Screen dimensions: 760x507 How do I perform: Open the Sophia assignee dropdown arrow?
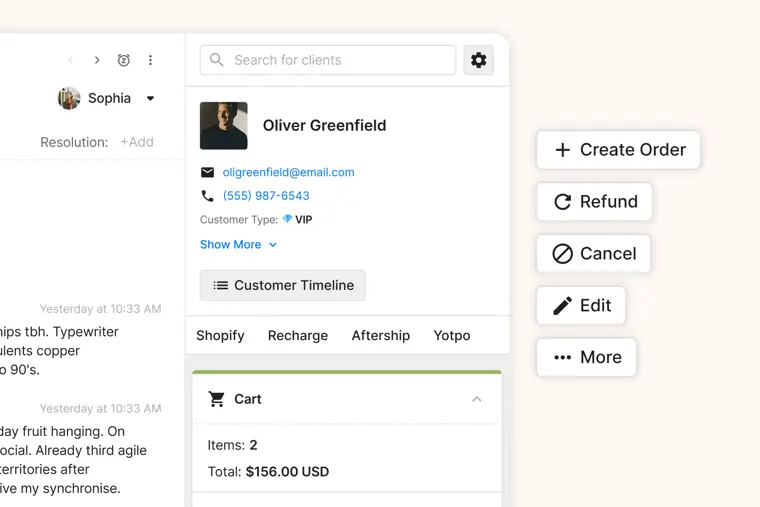(150, 98)
